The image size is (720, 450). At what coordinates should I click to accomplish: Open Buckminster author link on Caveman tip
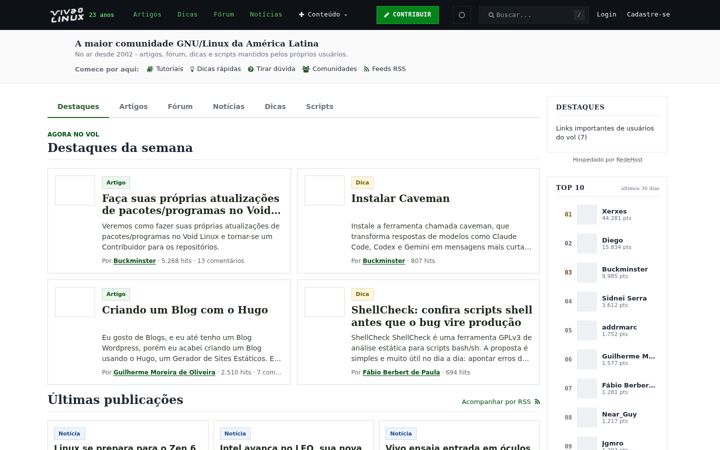(x=384, y=261)
